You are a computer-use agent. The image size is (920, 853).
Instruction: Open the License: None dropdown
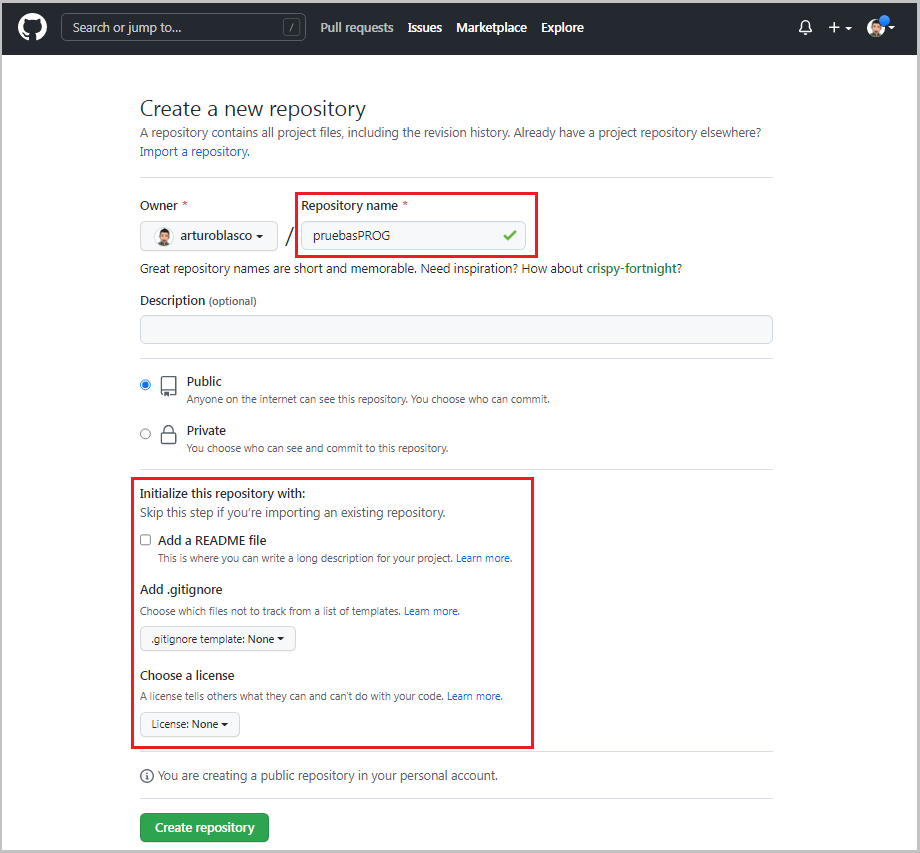189,724
